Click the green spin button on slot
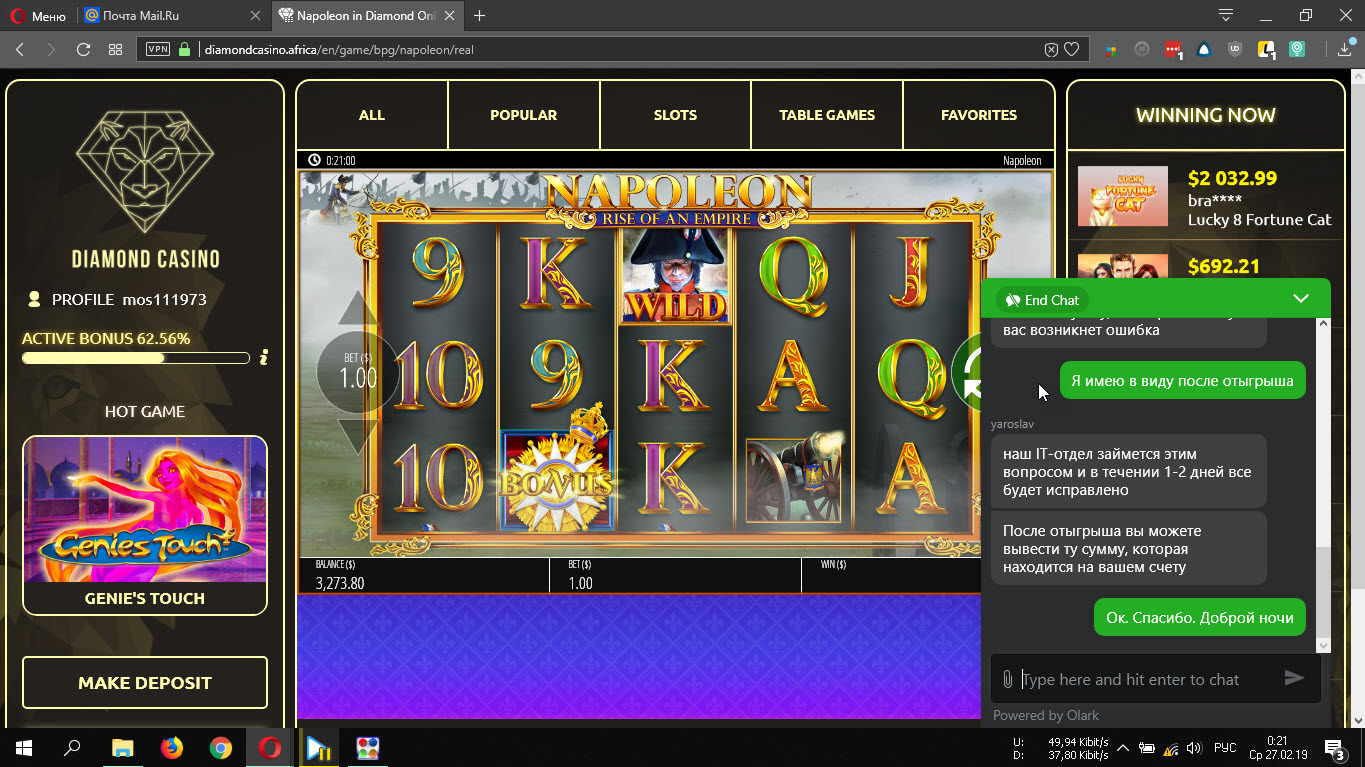Viewport: 1365px width, 767px height. click(x=966, y=374)
